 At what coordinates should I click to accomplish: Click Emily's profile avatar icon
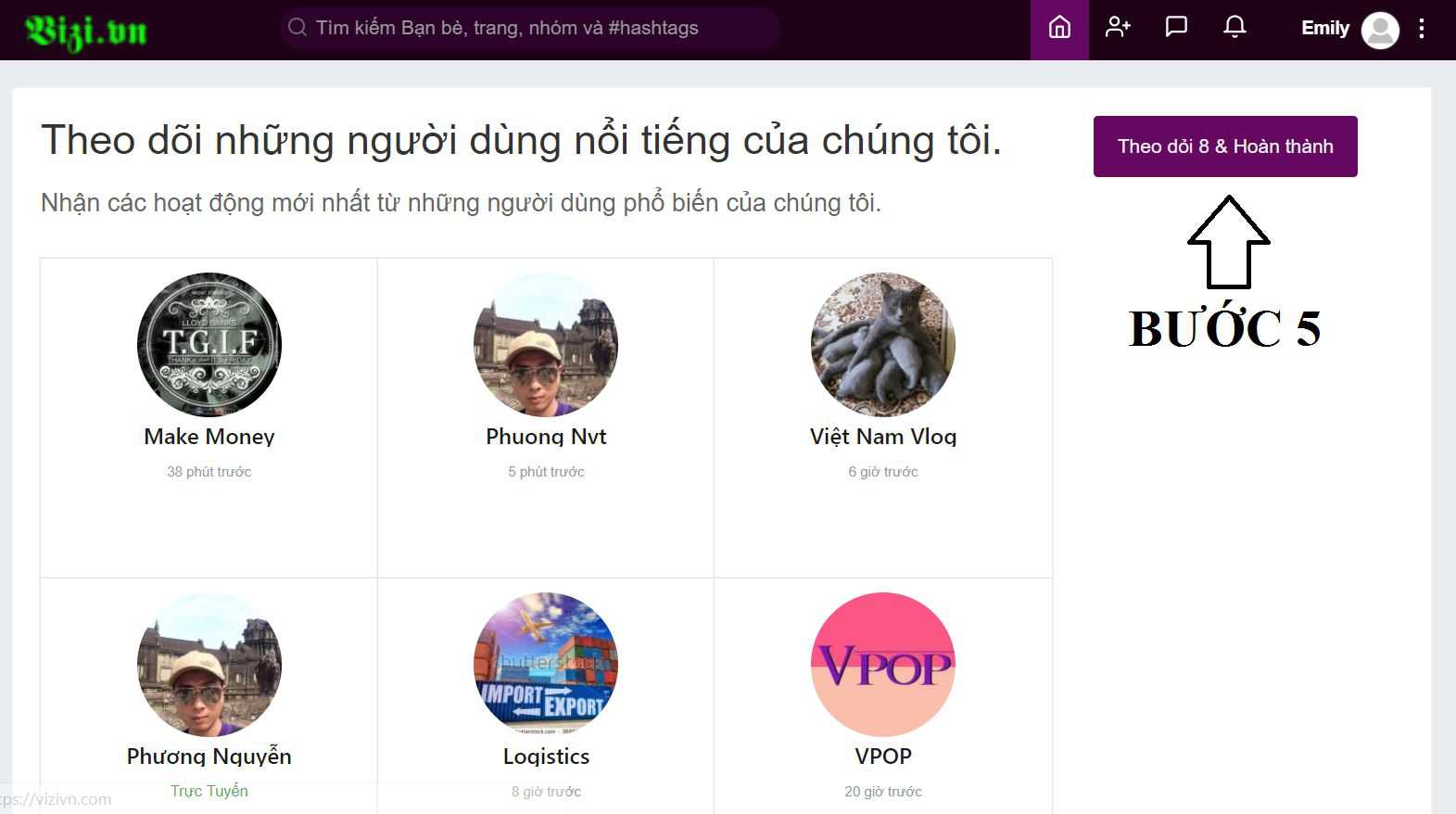point(1379,30)
